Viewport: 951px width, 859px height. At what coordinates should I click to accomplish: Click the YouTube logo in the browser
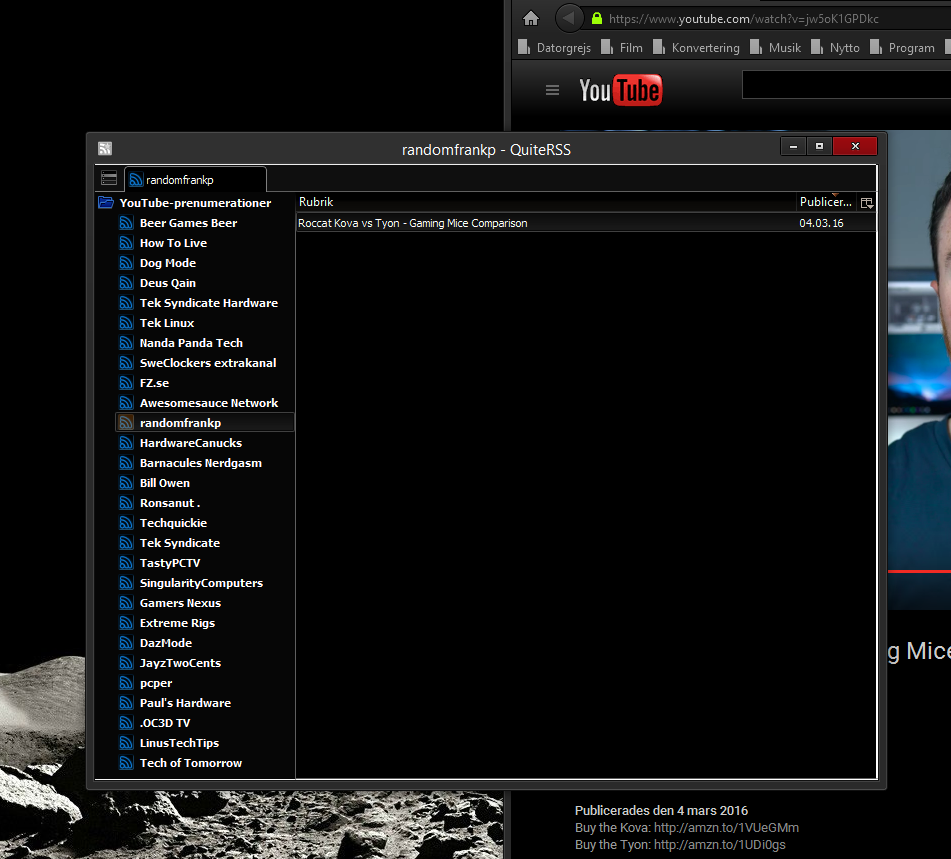click(620, 90)
